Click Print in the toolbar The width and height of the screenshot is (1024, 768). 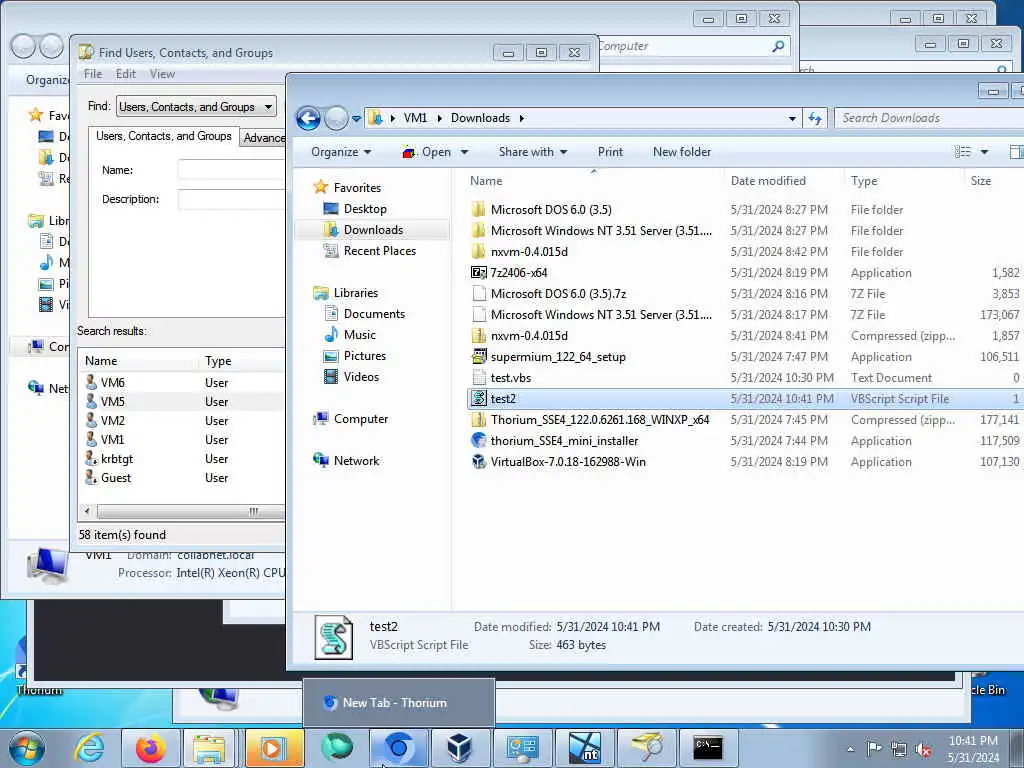(610, 152)
